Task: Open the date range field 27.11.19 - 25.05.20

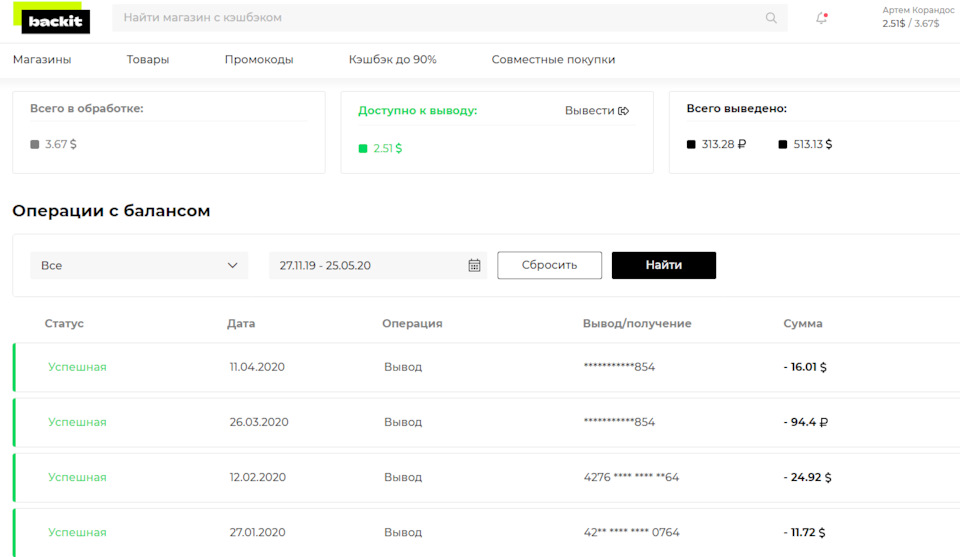Action: 378,265
